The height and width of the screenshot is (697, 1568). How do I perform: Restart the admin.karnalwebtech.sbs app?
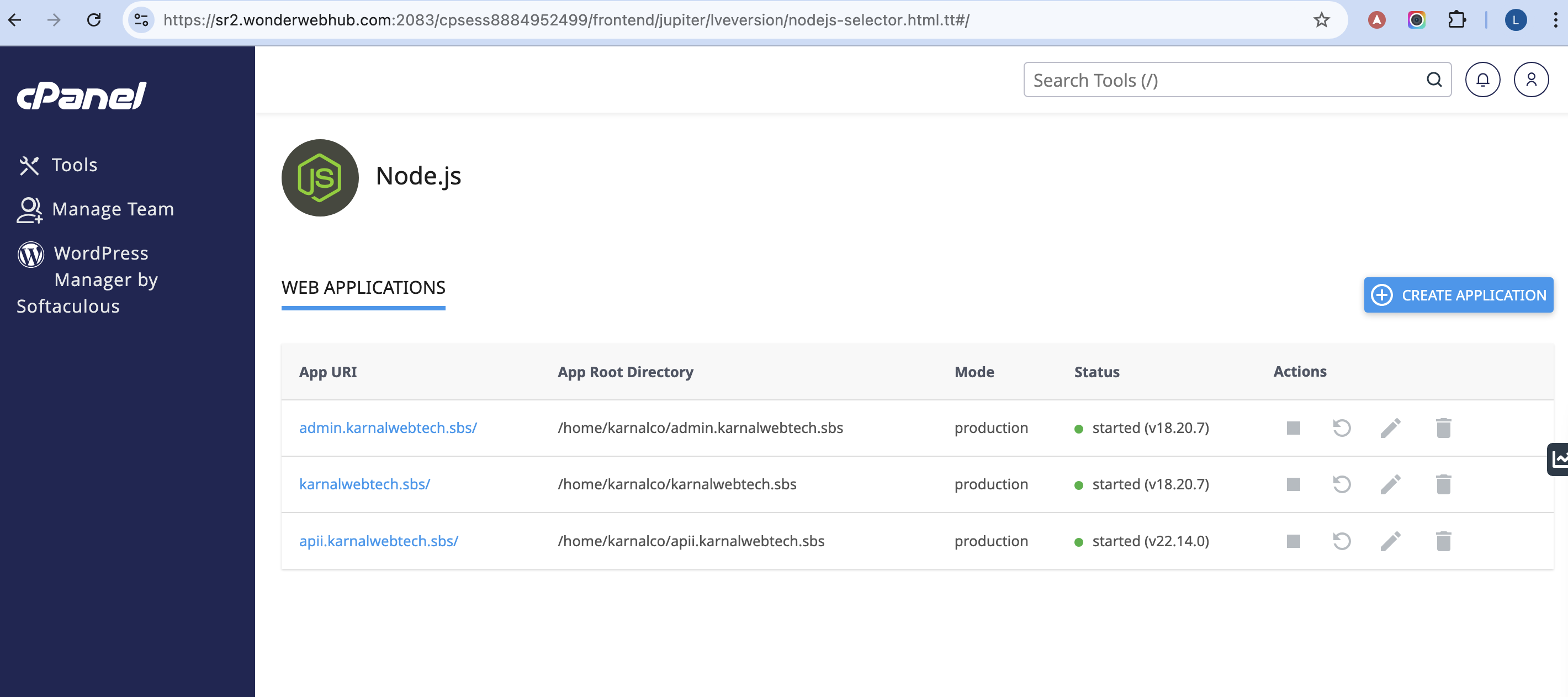tap(1342, 428)
